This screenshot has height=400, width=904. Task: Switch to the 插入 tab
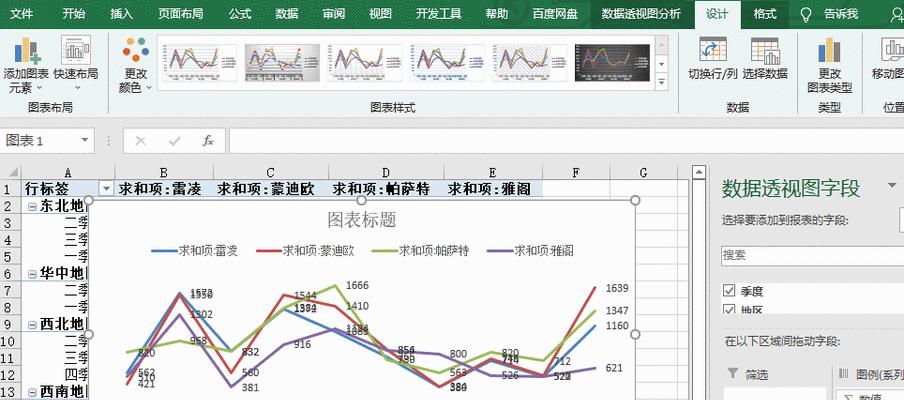click(121, 14)
